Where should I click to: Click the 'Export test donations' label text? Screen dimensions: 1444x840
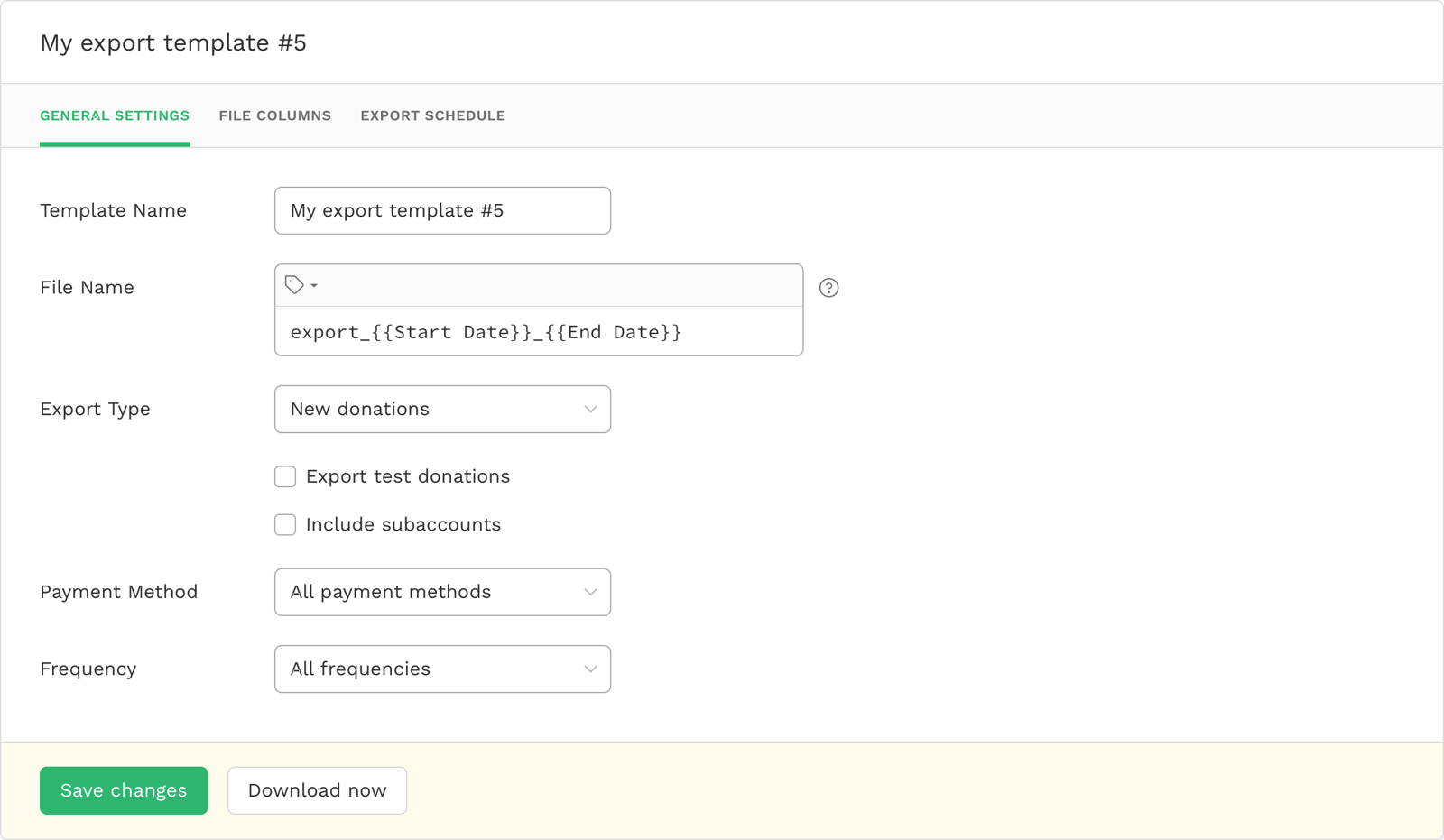(407, 476)
